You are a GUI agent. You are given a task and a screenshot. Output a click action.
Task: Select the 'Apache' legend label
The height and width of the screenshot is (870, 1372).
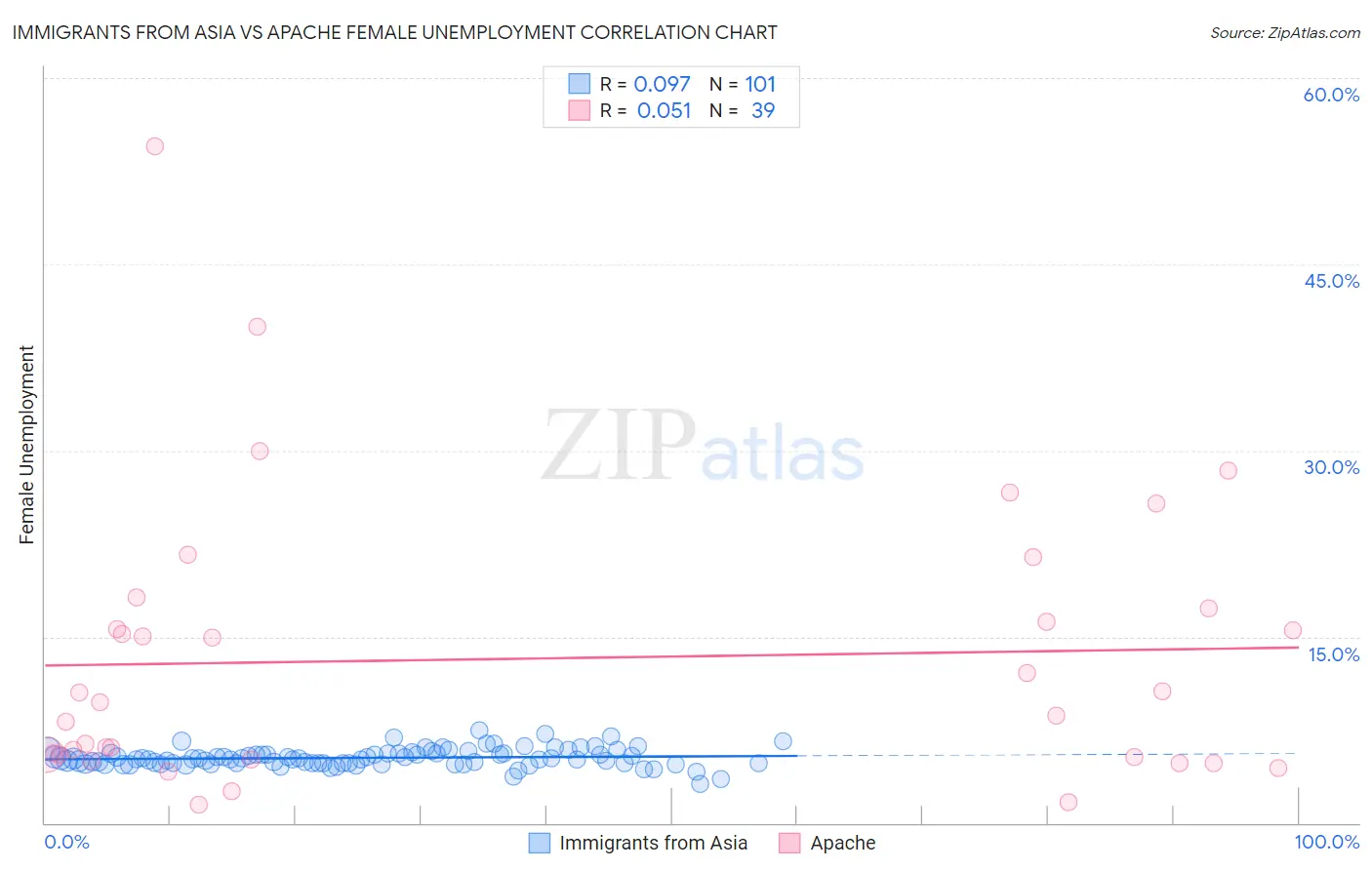pos(842,843)
